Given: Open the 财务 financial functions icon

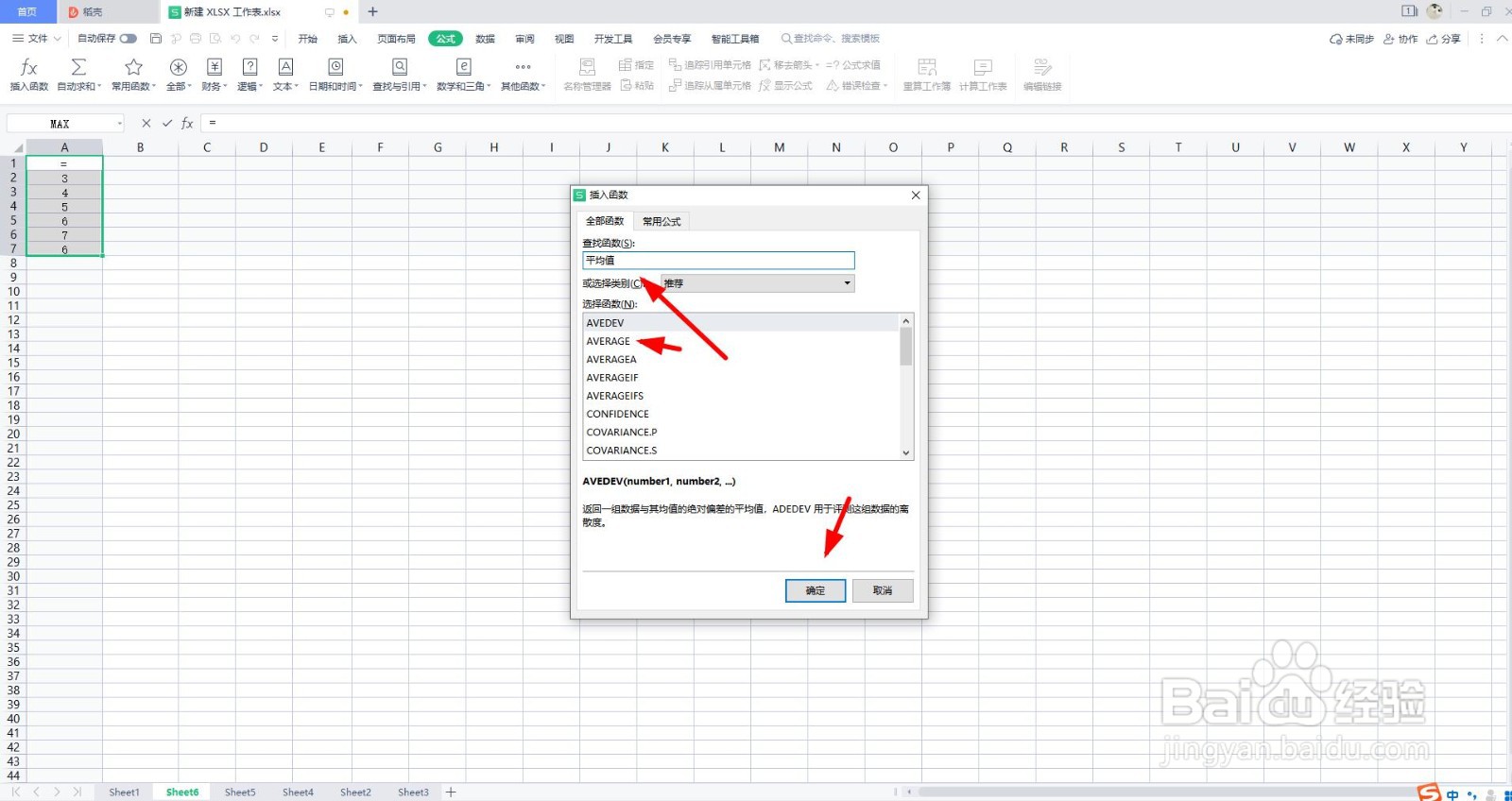Looking at the screenshot, I should pos(215,67).
